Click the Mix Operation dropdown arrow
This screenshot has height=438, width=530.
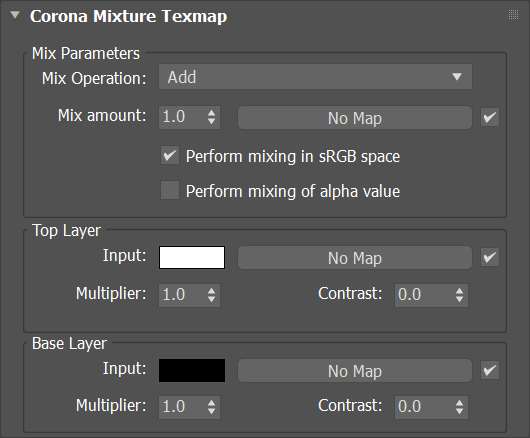click(457, 77)
